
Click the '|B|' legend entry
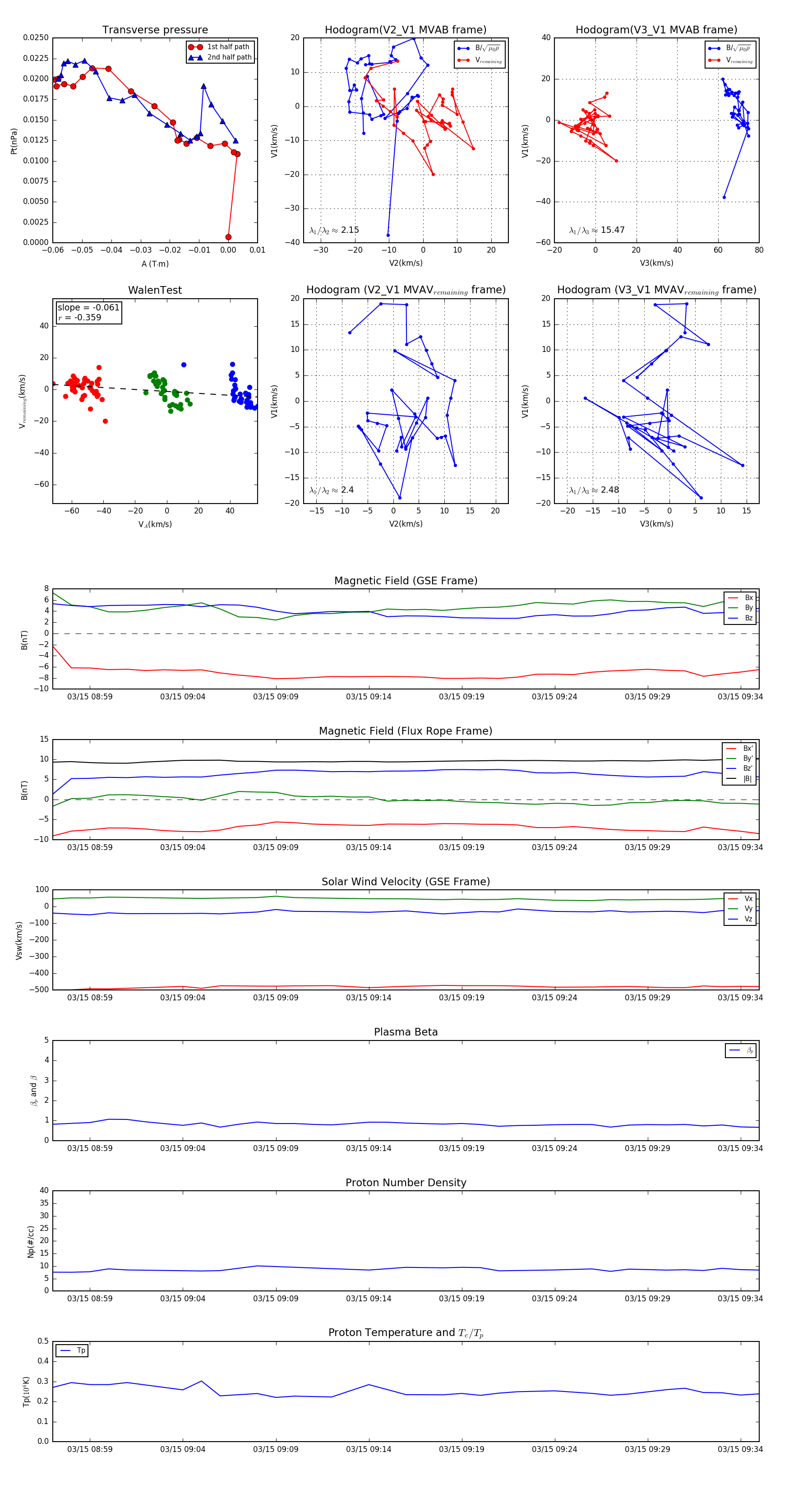[739, 779]
